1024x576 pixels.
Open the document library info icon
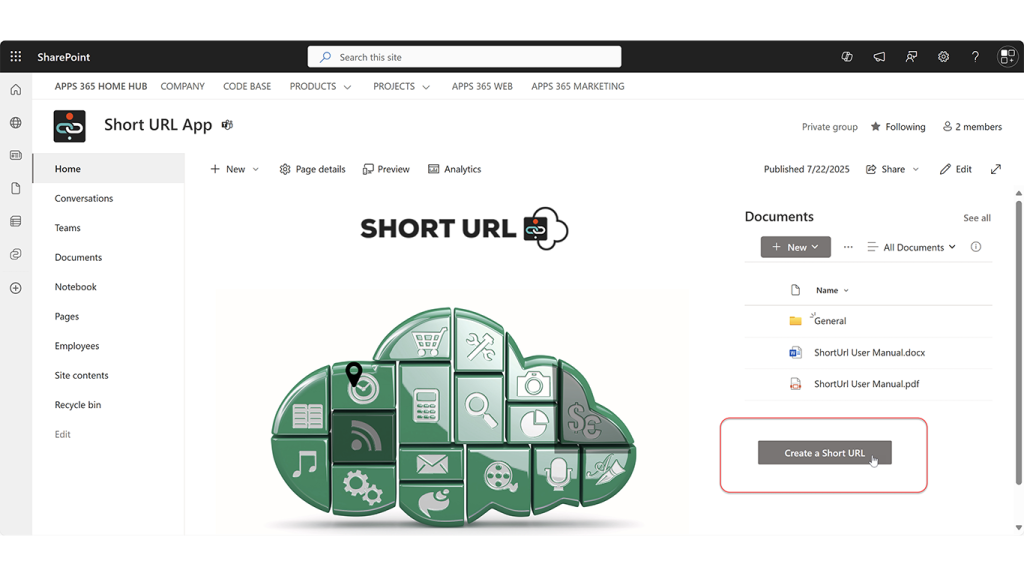click(x=976, y=247)
